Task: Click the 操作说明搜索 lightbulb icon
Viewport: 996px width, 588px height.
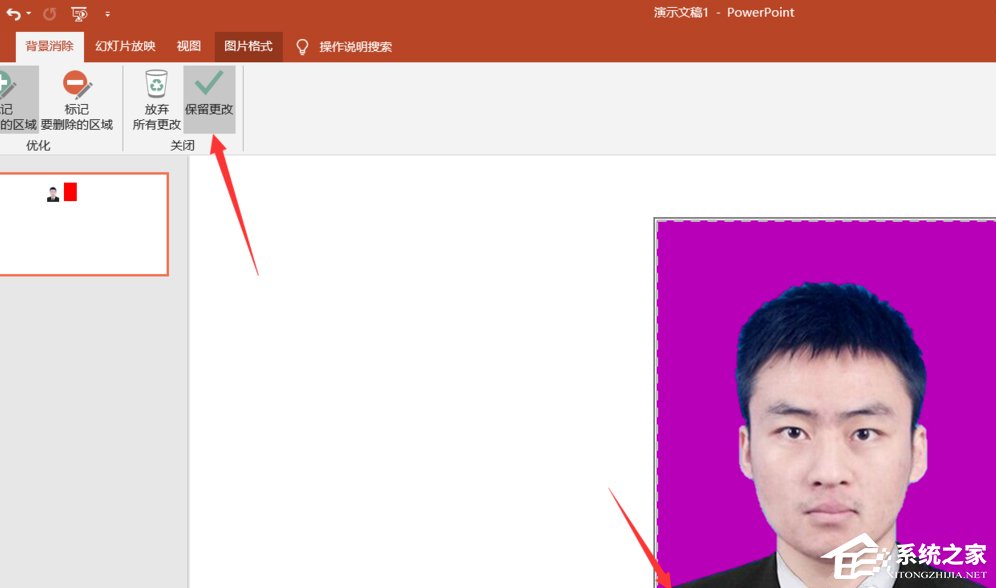Action: (x=301, y=46)
